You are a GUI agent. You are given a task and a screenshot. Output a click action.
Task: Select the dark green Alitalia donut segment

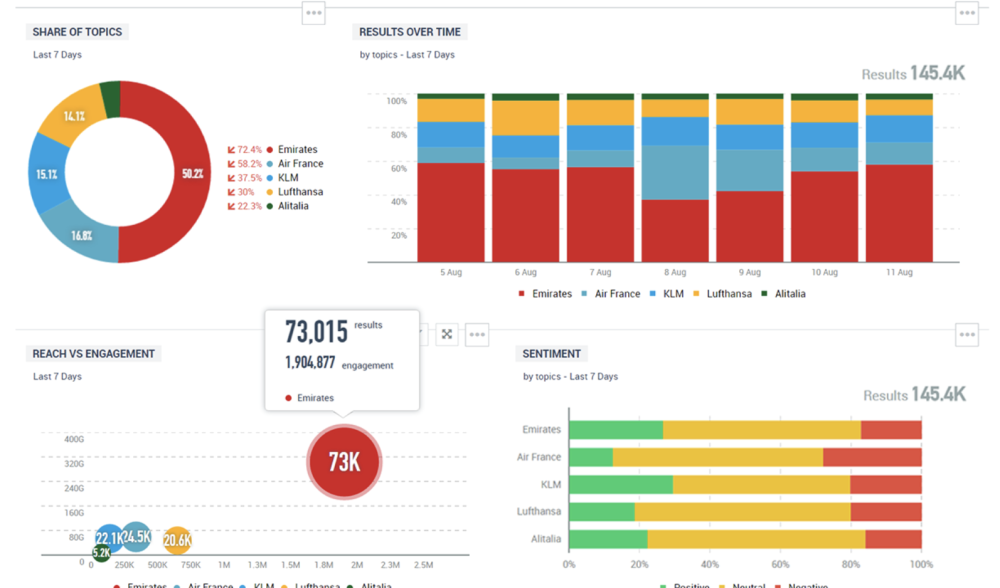(x=111, y=99)
